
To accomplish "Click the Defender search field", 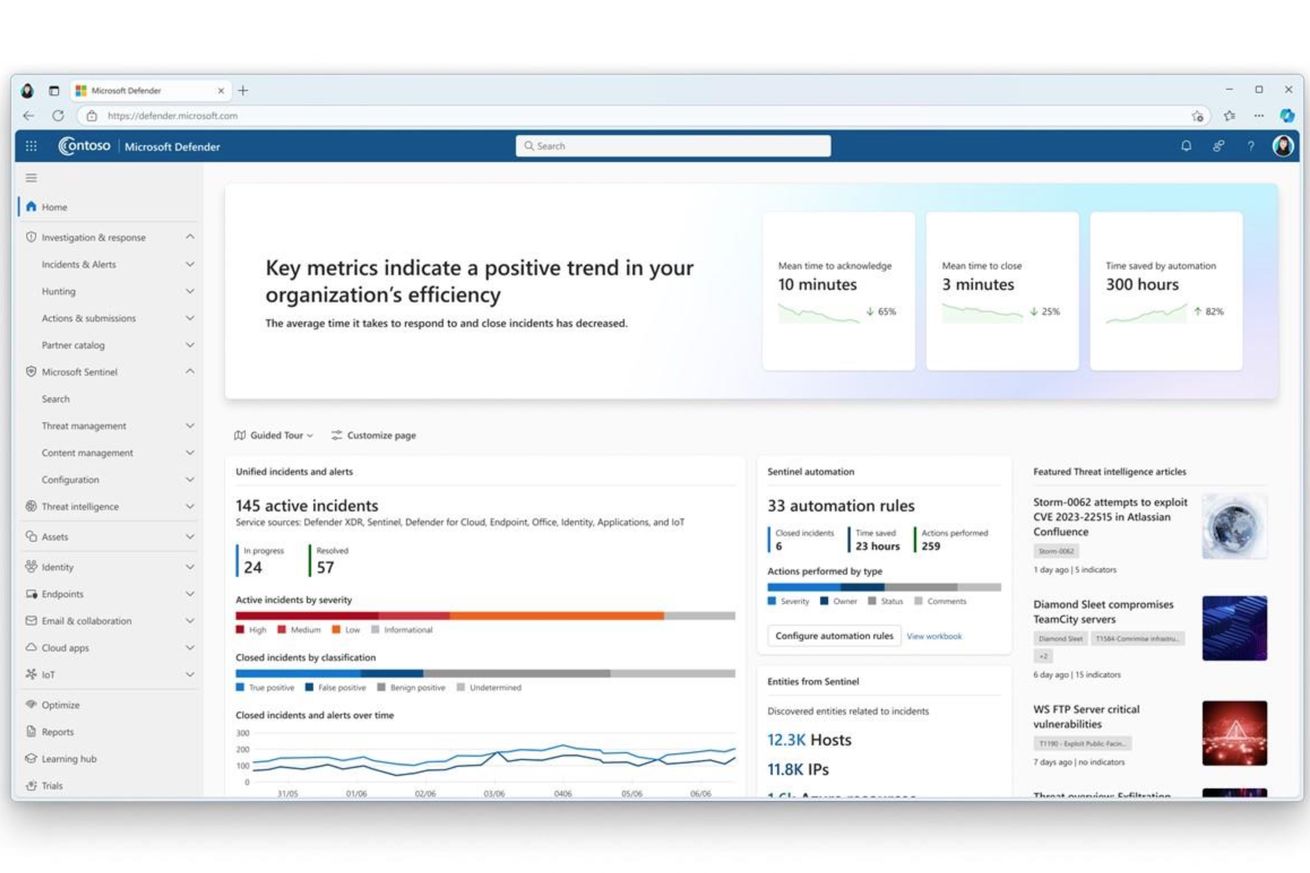I will [x=673, y=146].
